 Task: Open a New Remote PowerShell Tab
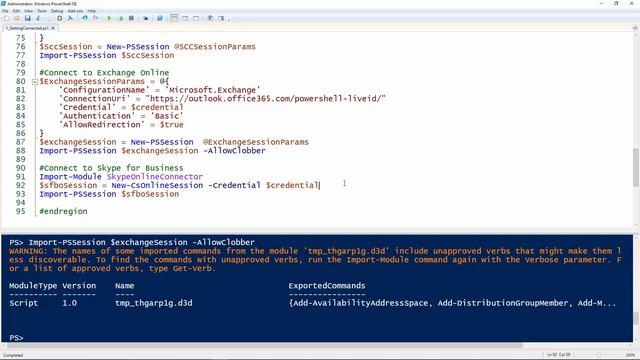[x=145, y=18]
